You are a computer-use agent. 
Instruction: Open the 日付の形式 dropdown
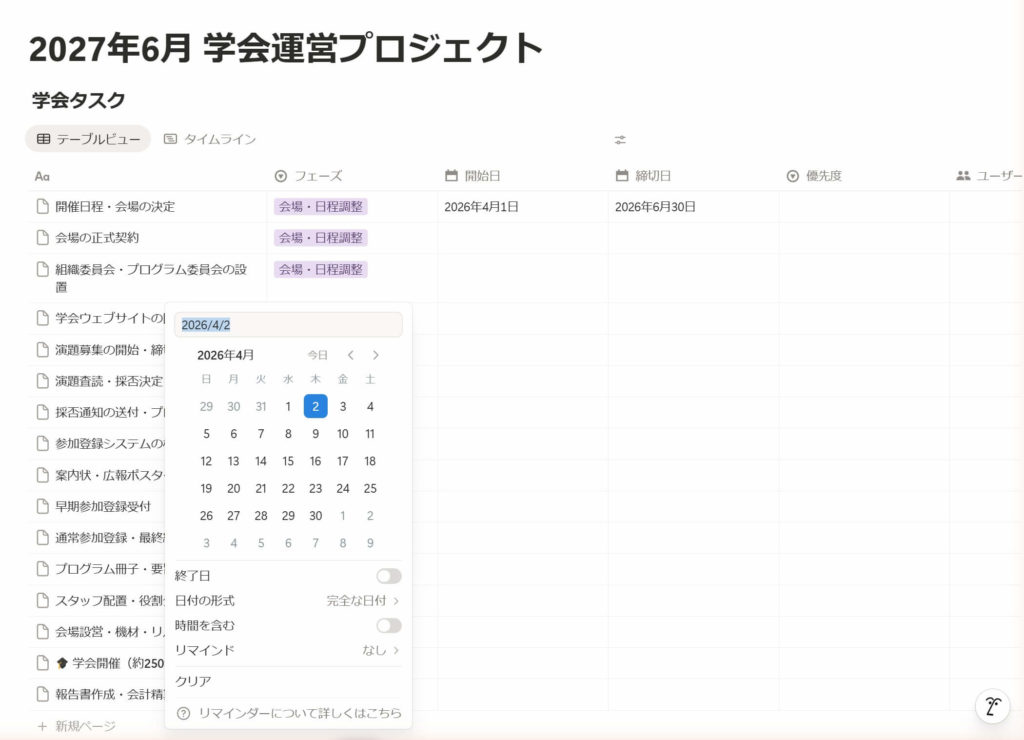tap(363, 601)
